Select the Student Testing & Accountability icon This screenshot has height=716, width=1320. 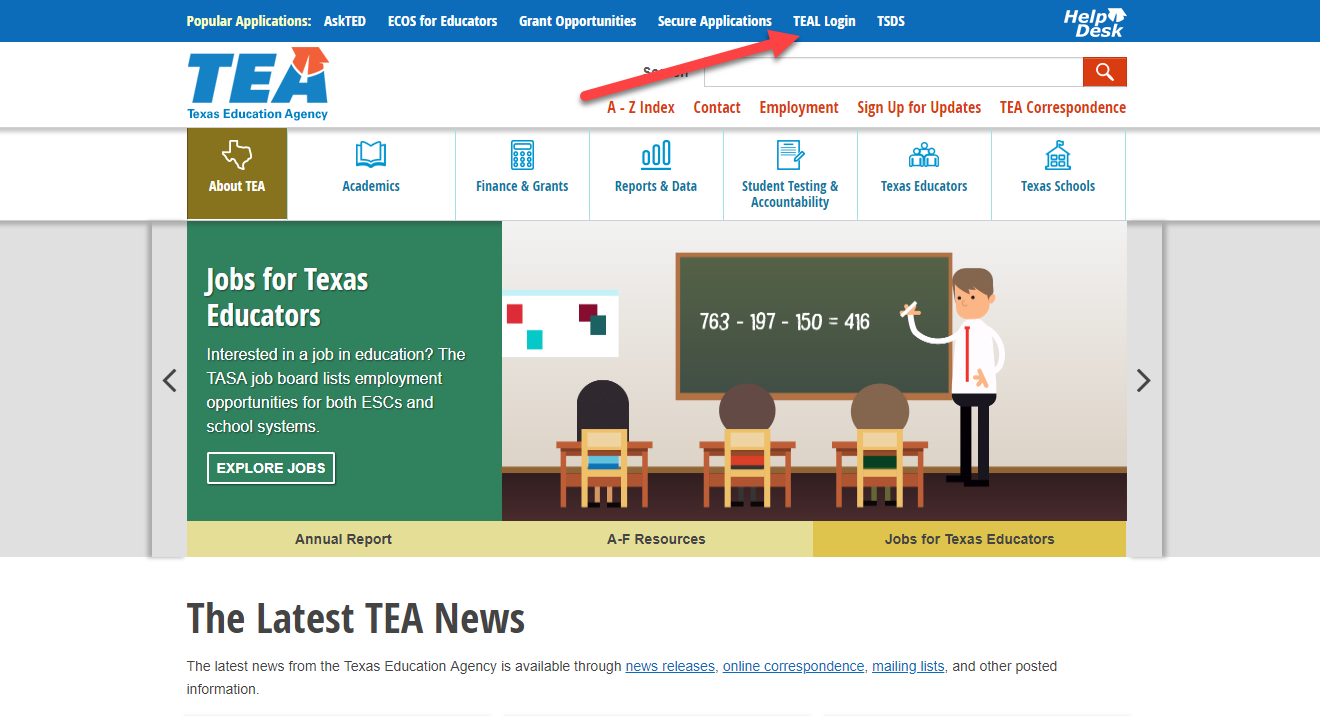click(790, 154)
